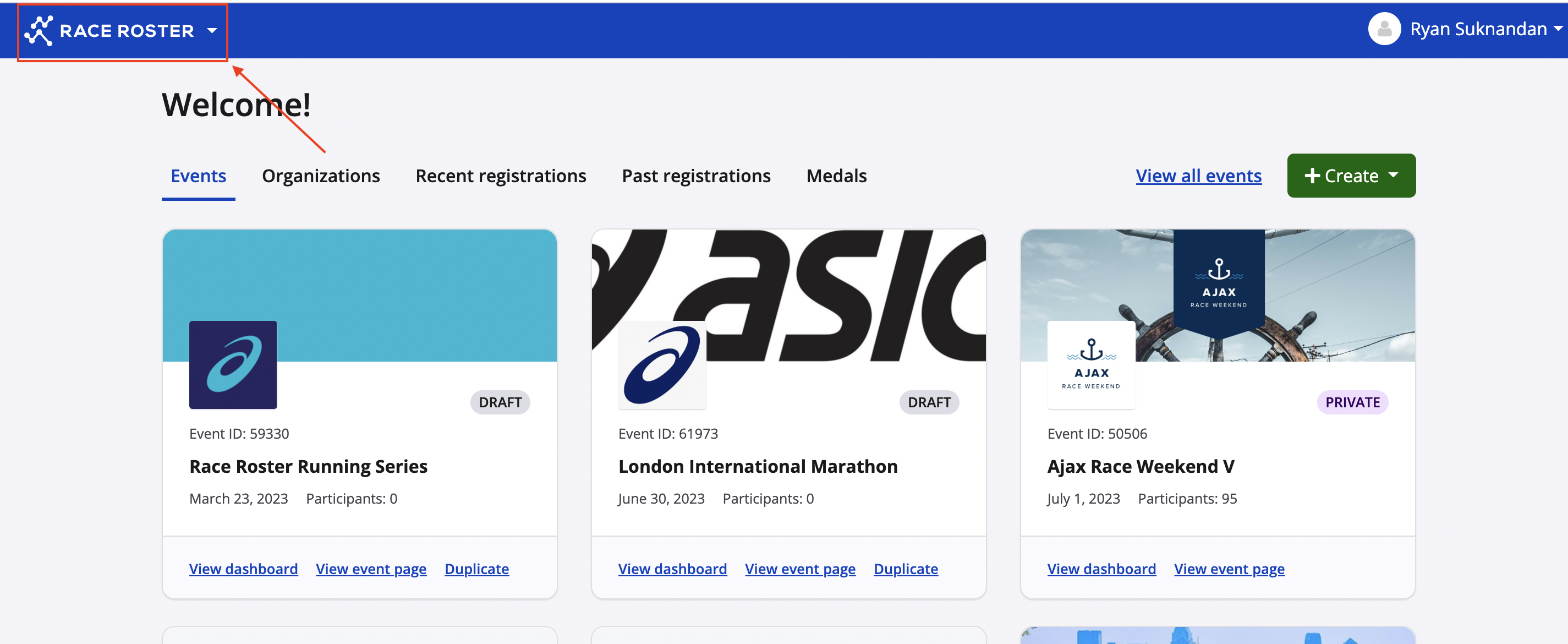The width and height of the screenshot is (1568, 644).
Task: Select the Past registrations tab
Action: click(x=696, y=176)
